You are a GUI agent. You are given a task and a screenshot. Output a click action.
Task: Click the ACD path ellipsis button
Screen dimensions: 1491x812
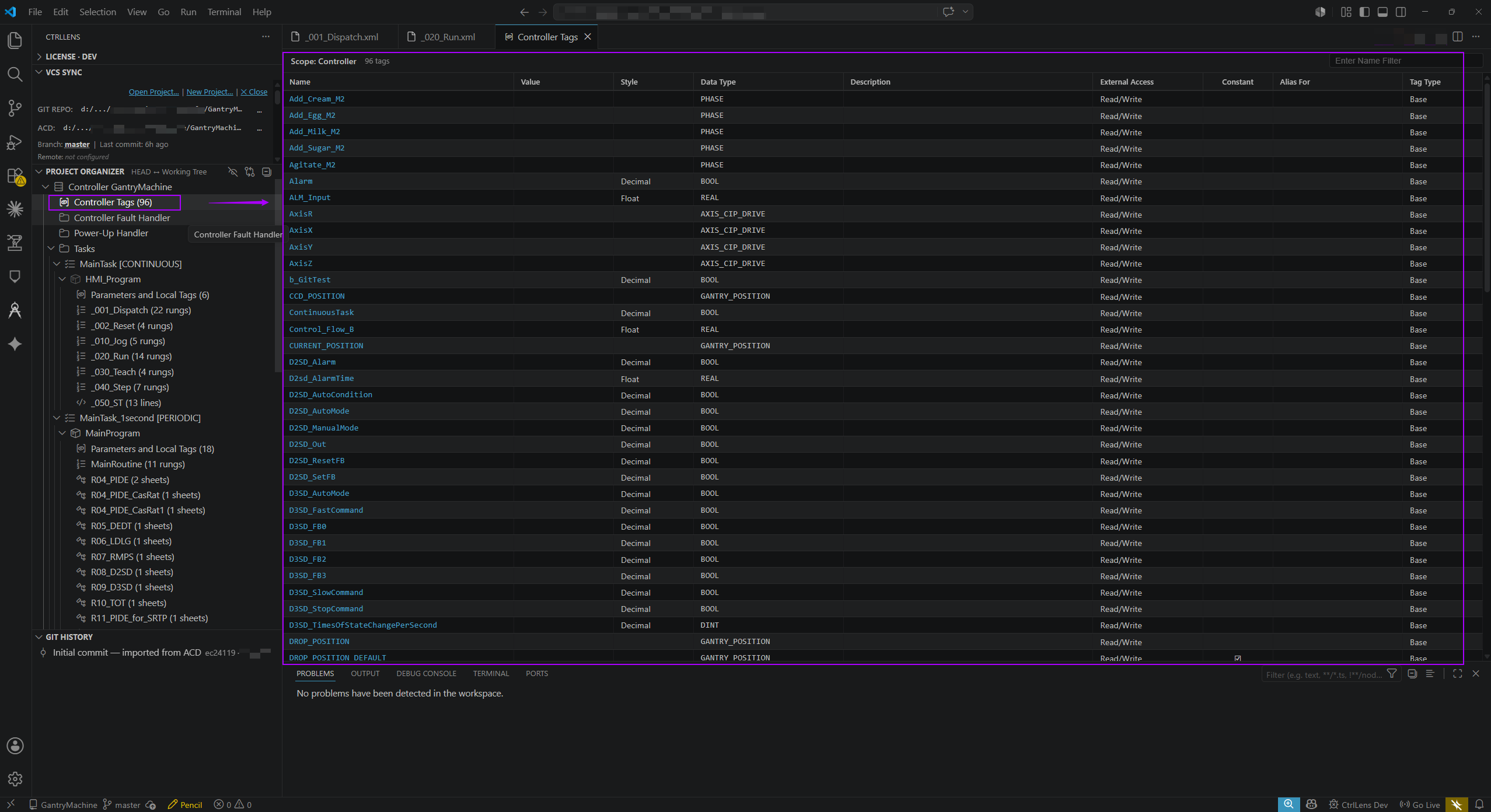[x=259, y=128]
